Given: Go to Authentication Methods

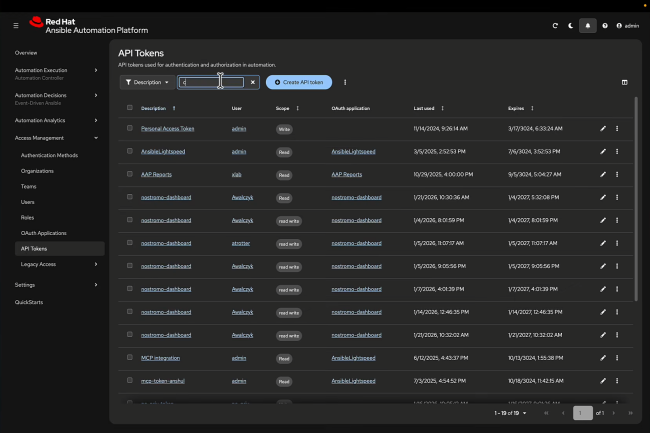Looking at the screenshot, I should tap(49, 155).
